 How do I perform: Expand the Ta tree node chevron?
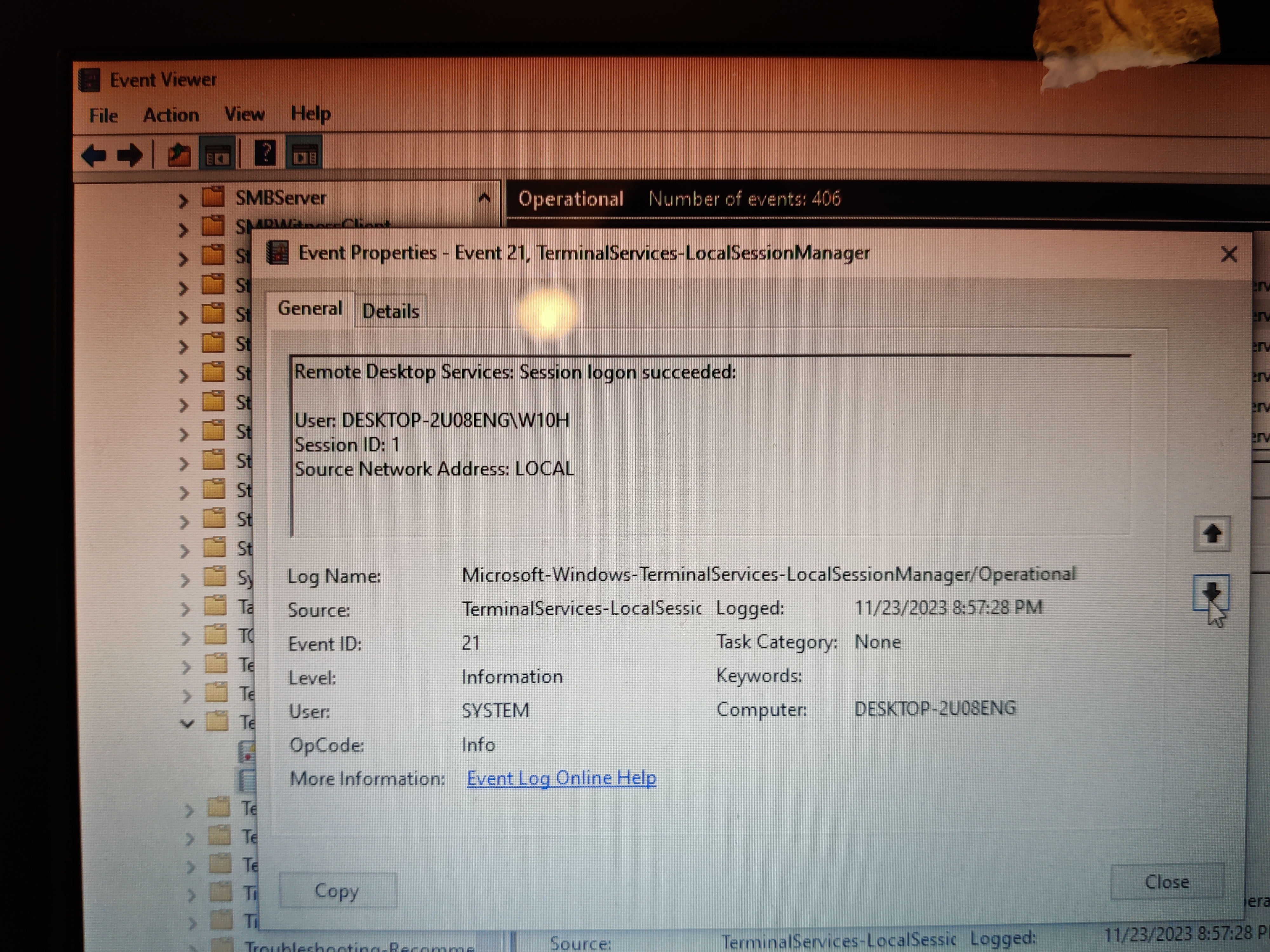point(185,609)
